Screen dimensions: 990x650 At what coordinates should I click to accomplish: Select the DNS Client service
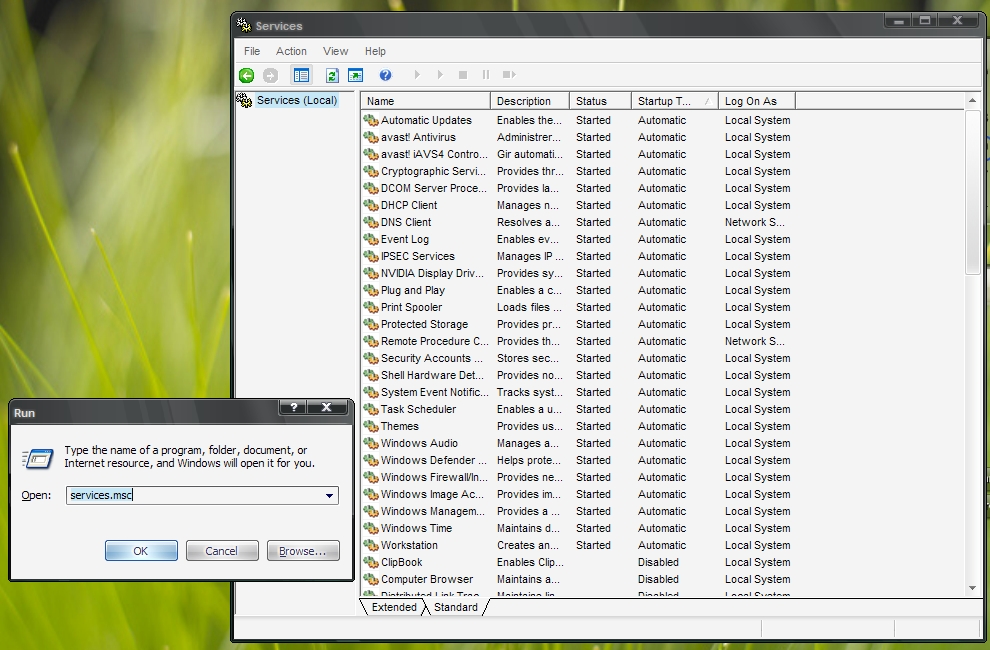[578, 222]
